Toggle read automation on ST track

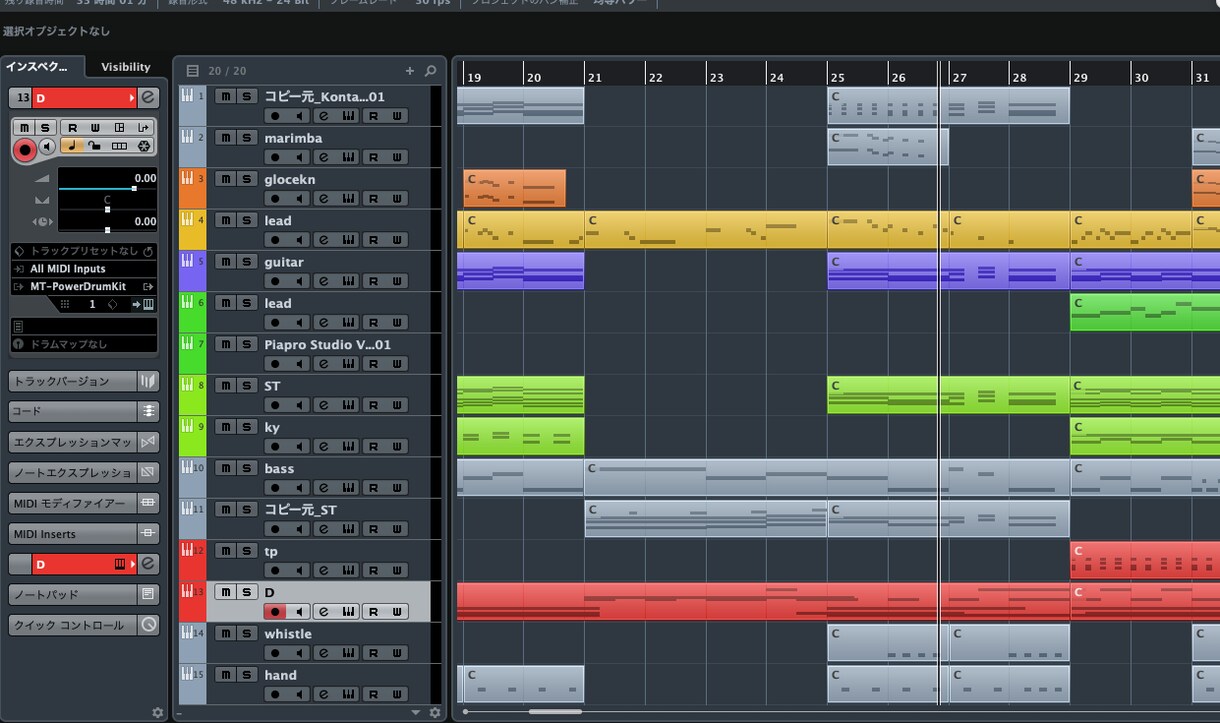(373, 405)
